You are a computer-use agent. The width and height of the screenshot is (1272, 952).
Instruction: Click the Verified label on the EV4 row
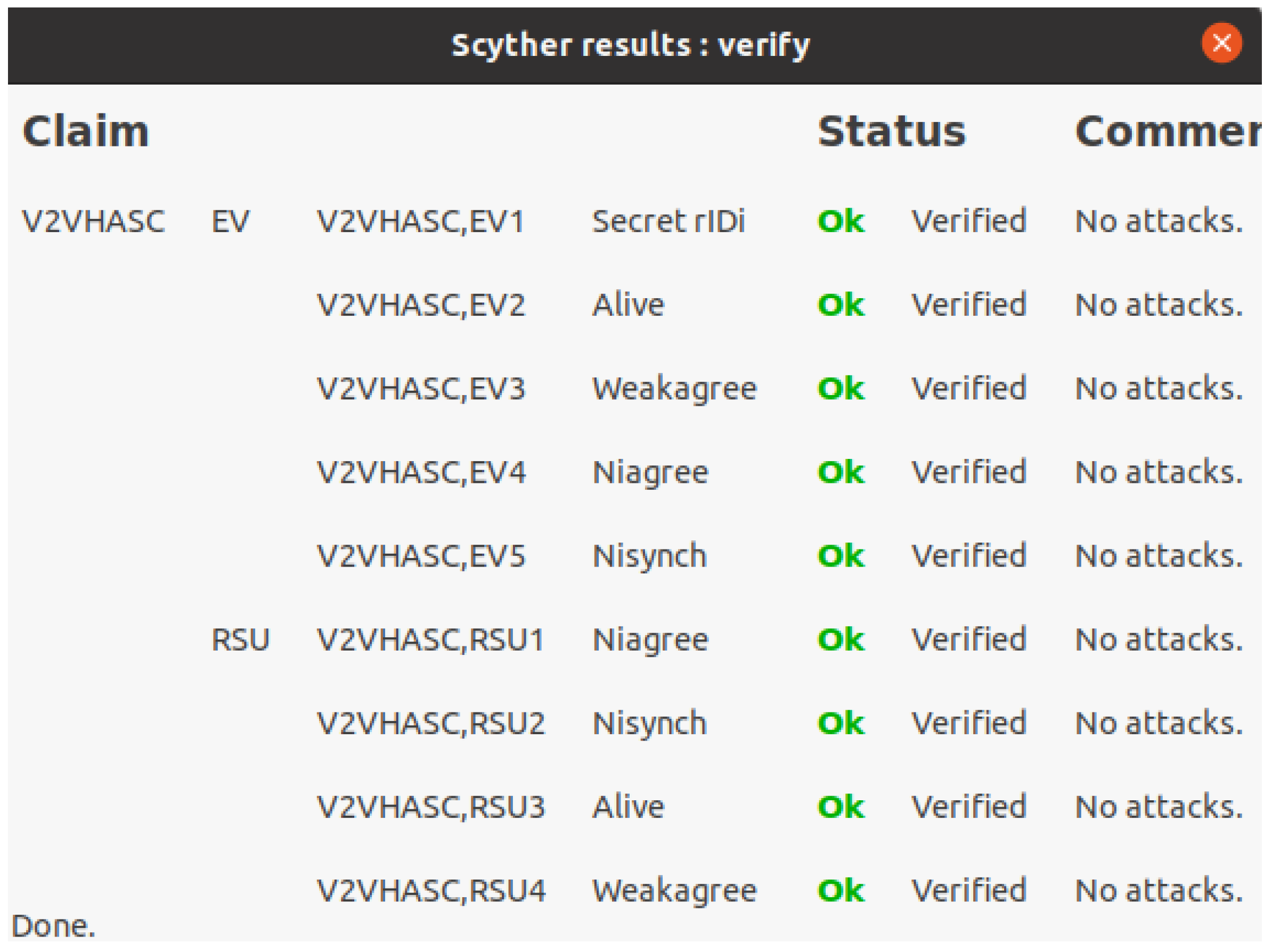[x=969, y=473]
